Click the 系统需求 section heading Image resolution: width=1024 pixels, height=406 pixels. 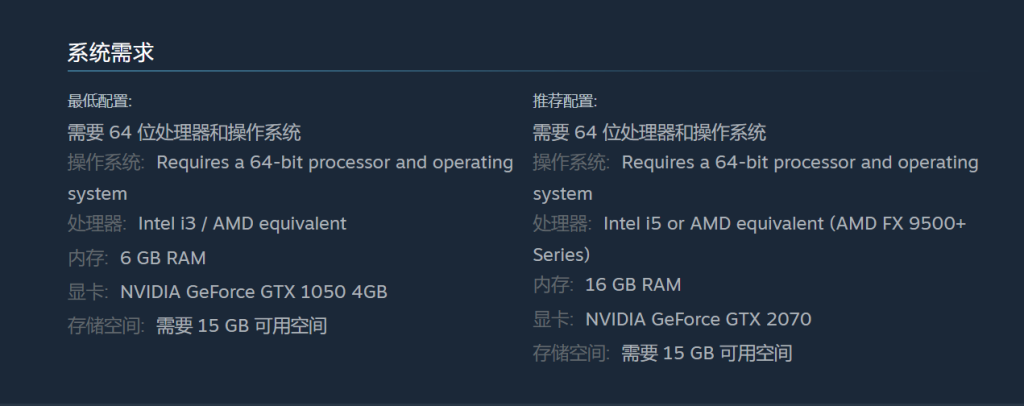pyautogui.click(x=110, y=53)
